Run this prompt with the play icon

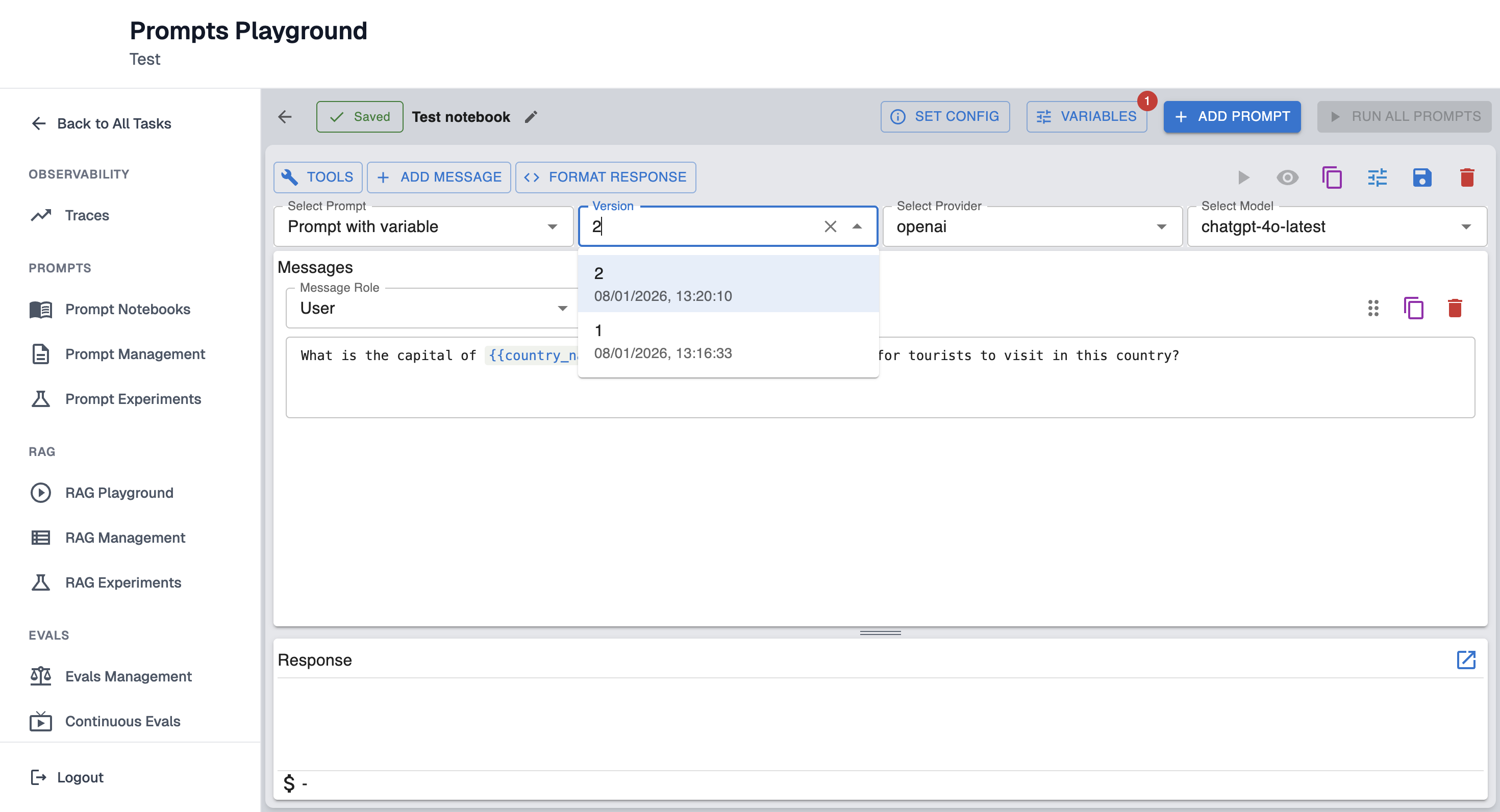[x=1243, y=177]
